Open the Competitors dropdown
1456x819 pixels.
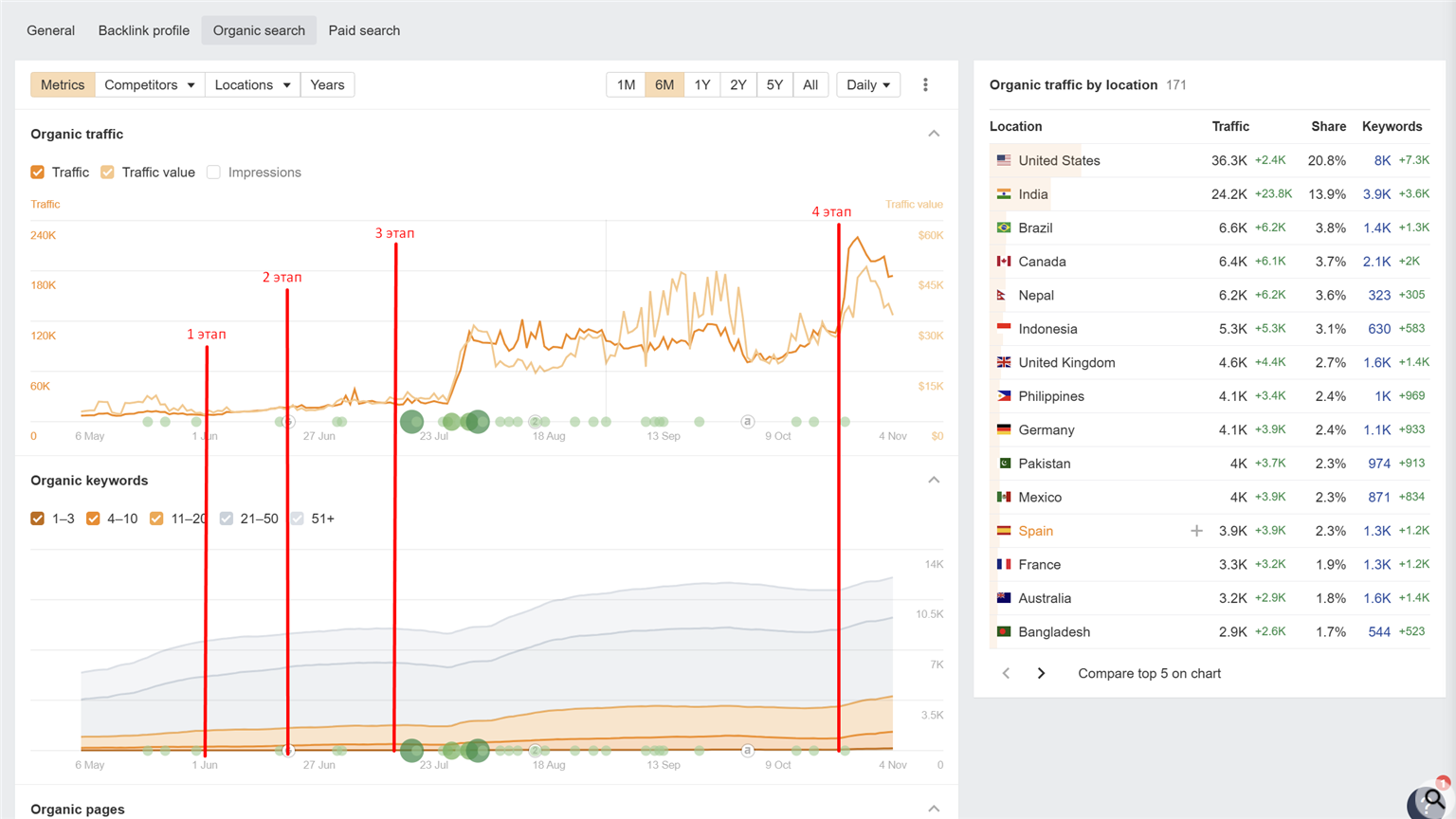[150, 85]
